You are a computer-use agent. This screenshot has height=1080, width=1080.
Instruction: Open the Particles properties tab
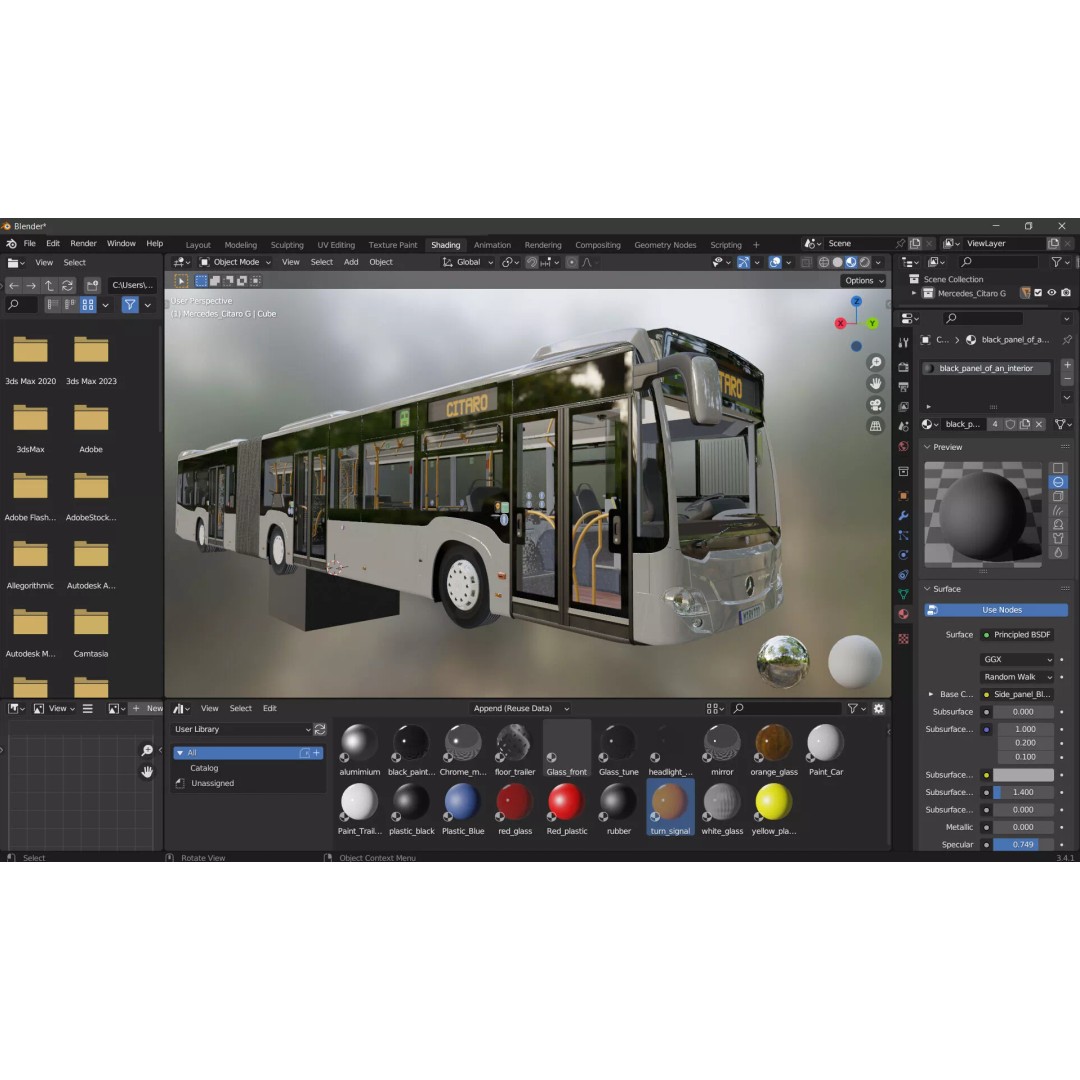pyautogui.click(x=903, y=535)
